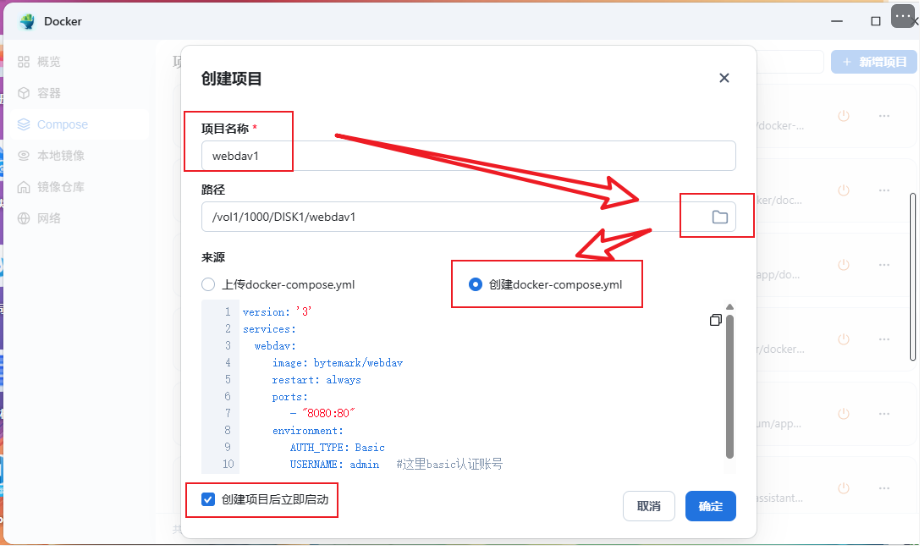Screen dimensions: 920x546
Task: Click the 新增项目 button
Action: click(x=874, y=62)
